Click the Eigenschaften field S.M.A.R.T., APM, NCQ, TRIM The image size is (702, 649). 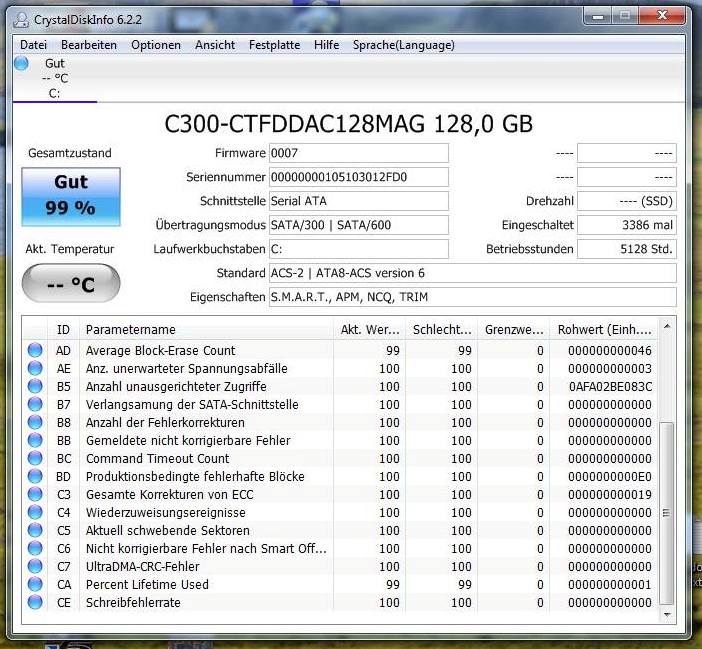[472, 297]
